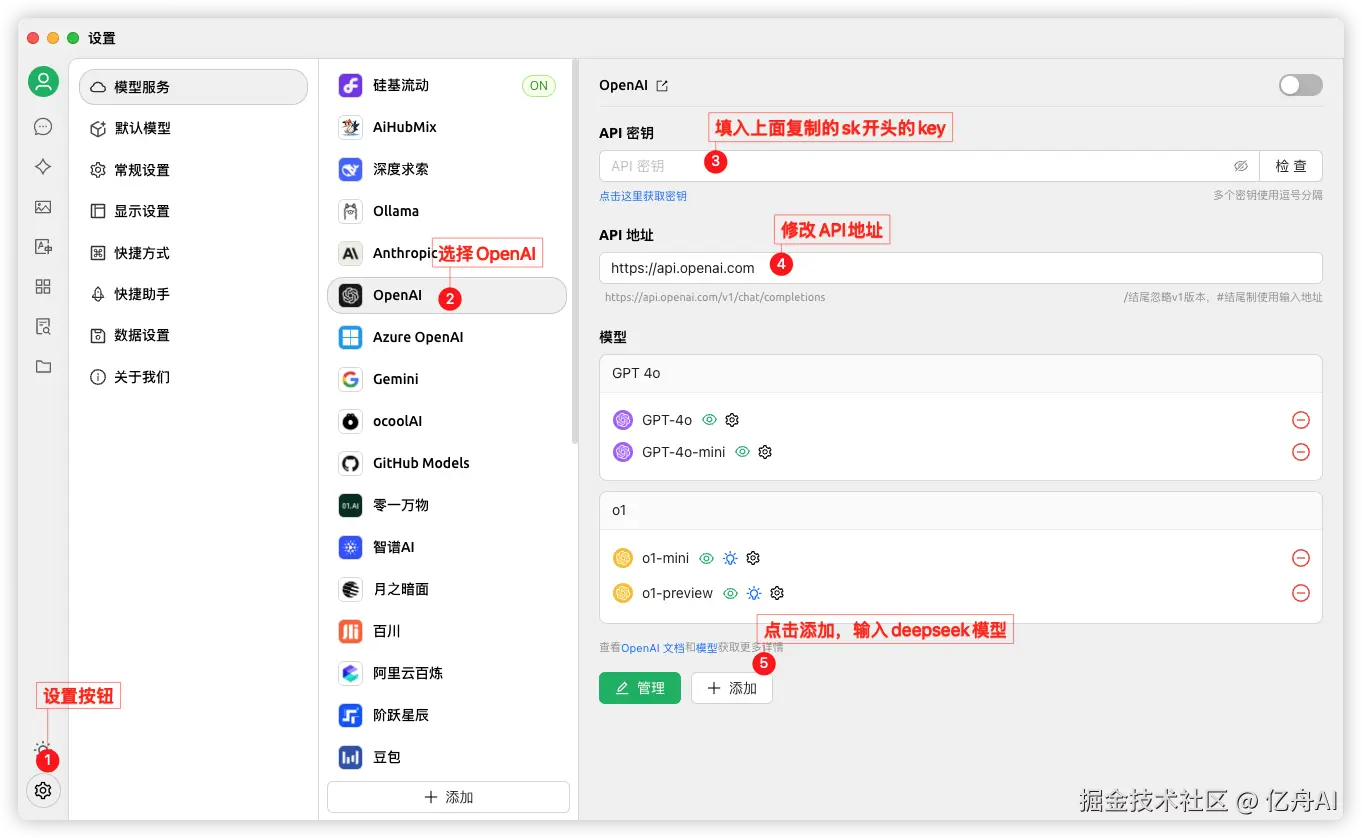
Task: Collapse the GPT 4o model group
Action: (961, 373)
